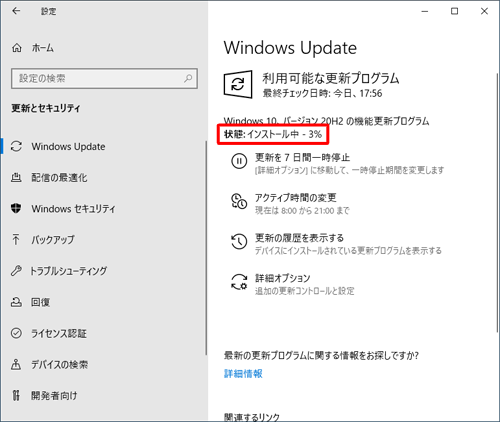
Task: Click the デバイスの検索 locator icon
Action: coord(16,364)
